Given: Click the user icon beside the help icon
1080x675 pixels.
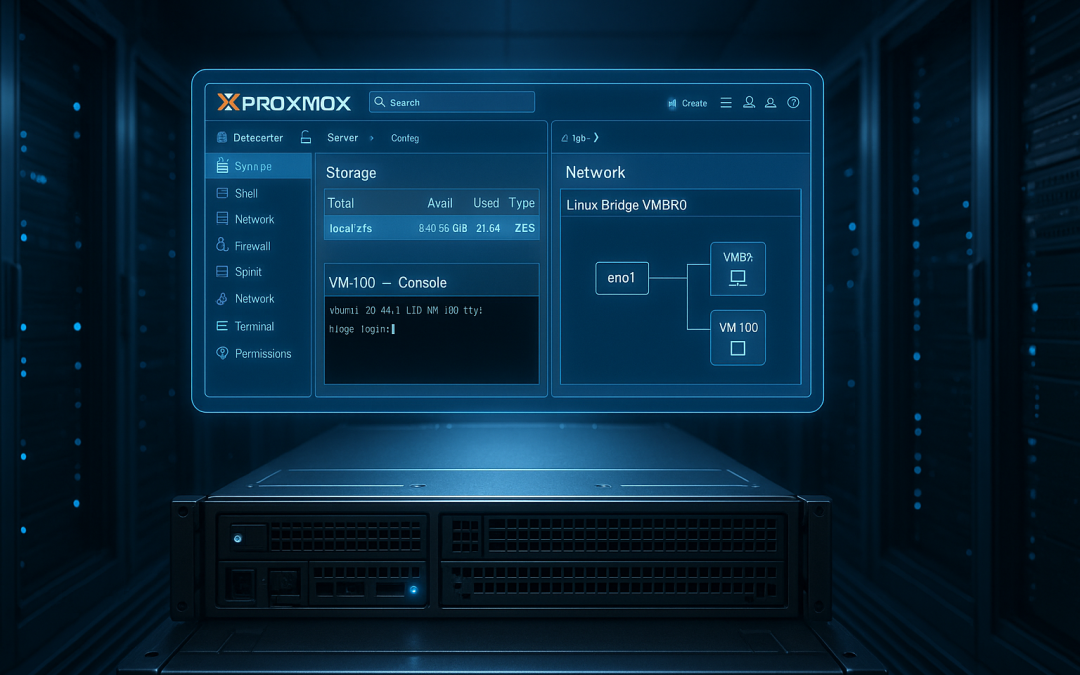Looking at the screenshot, I should pyautogui.click(x=771, y=103).
